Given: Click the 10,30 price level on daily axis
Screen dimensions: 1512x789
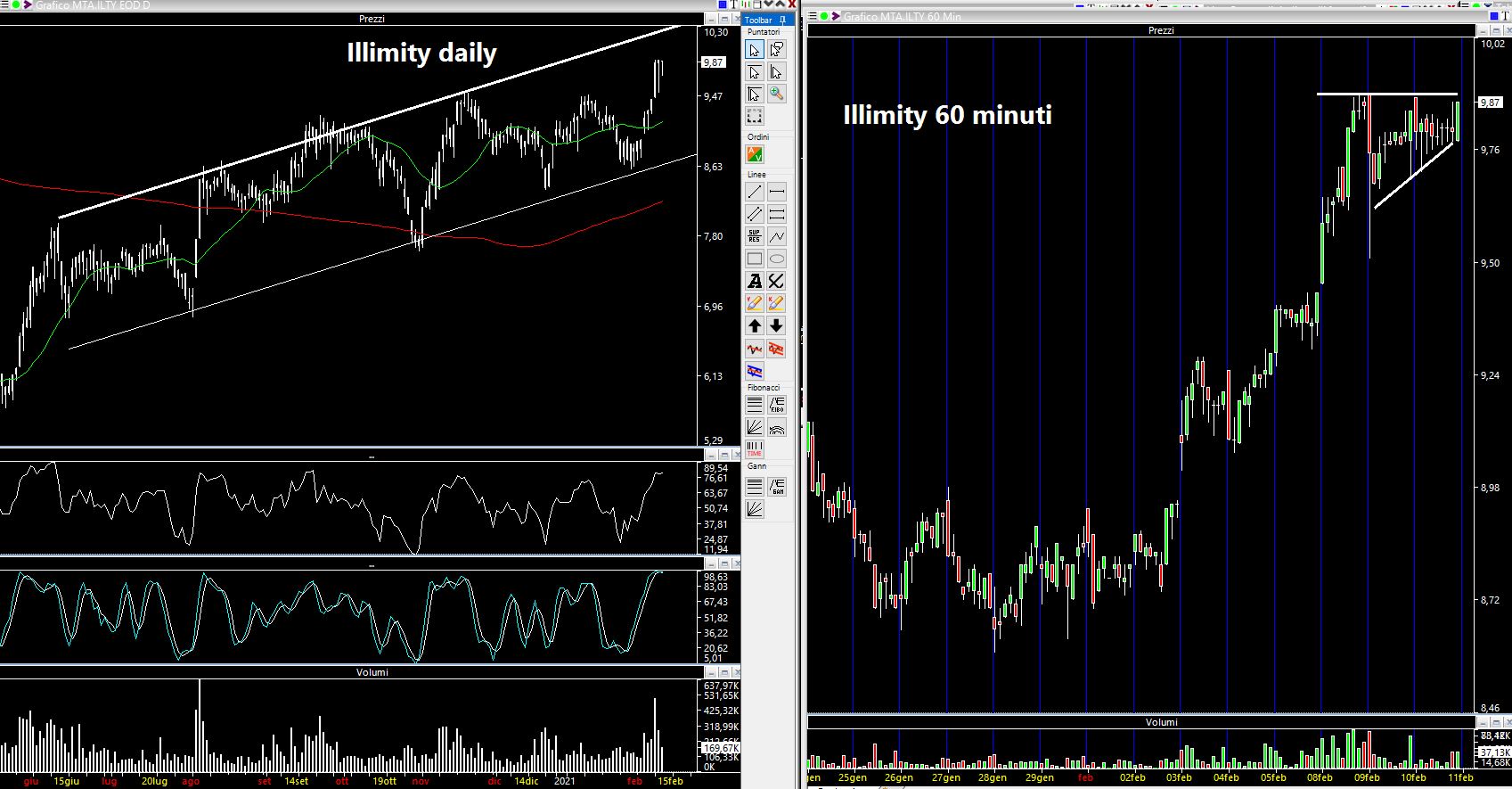Looking at the screenshot, I should (716, 32).
